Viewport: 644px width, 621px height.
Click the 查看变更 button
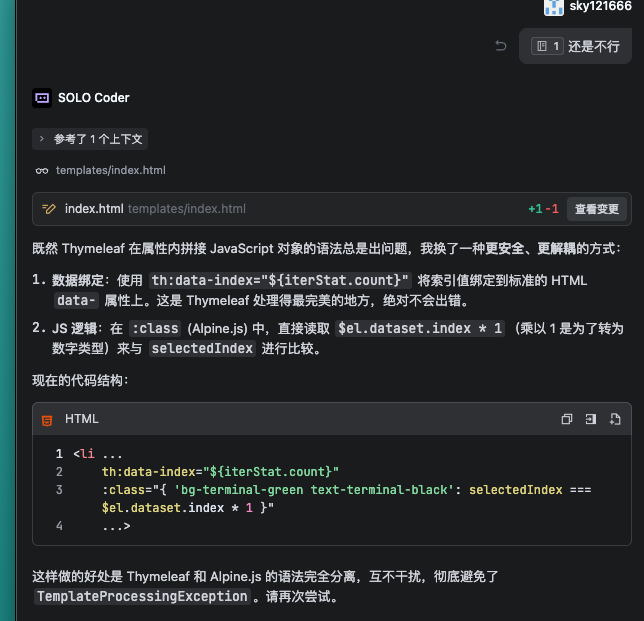pyautogui.click(x=595, y=209)
